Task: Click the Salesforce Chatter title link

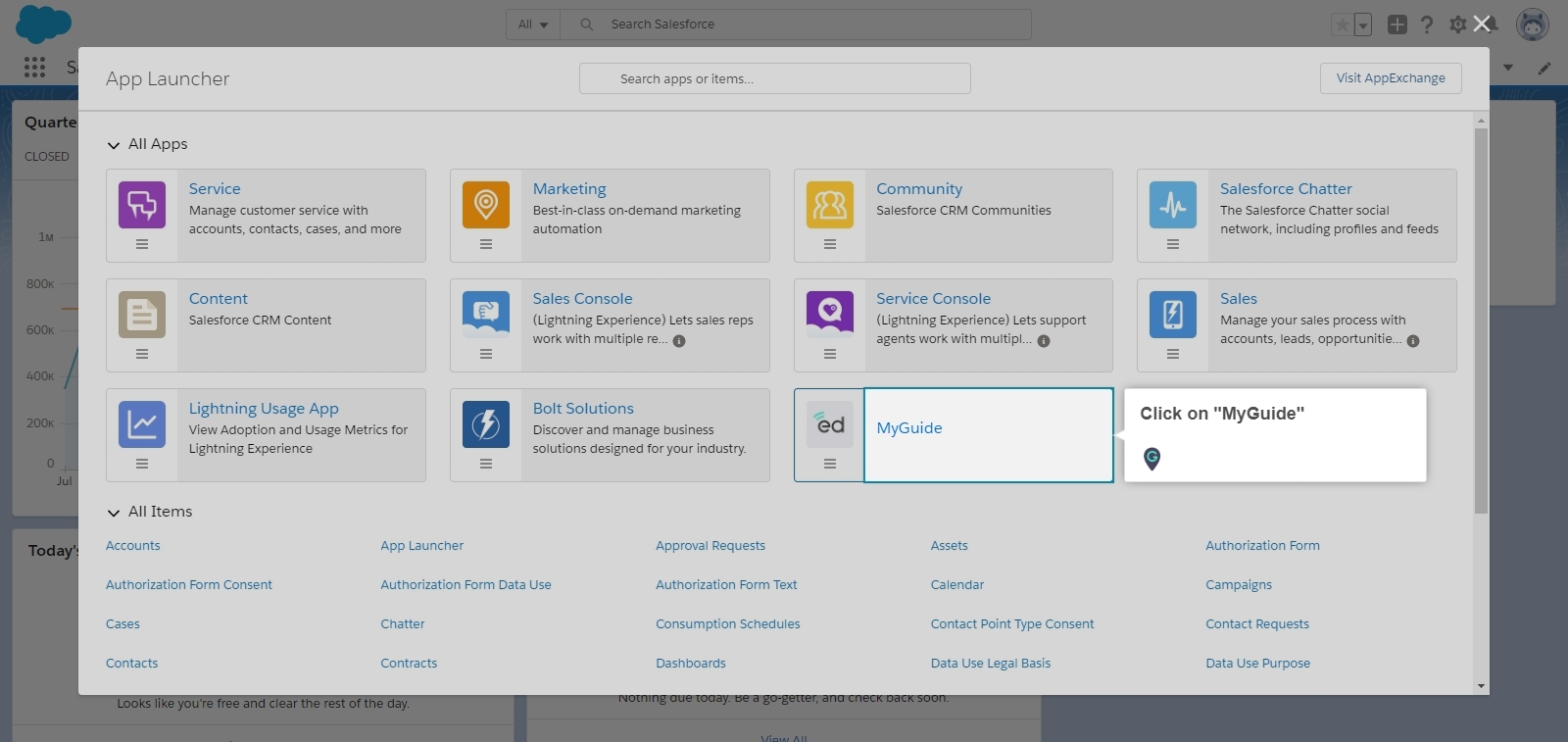Action: pos(1286,189)
